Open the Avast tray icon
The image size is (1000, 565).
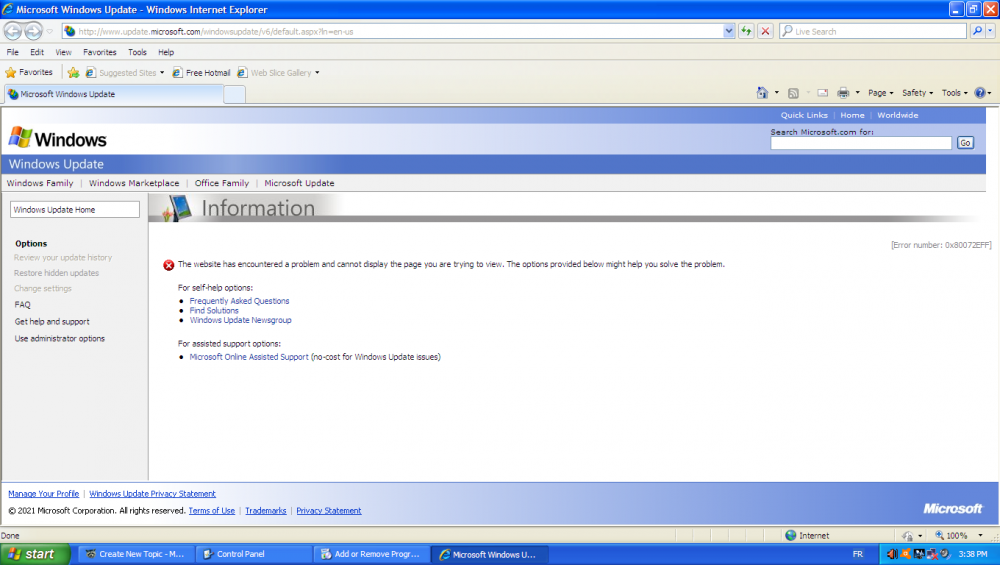tap(905, 554)
